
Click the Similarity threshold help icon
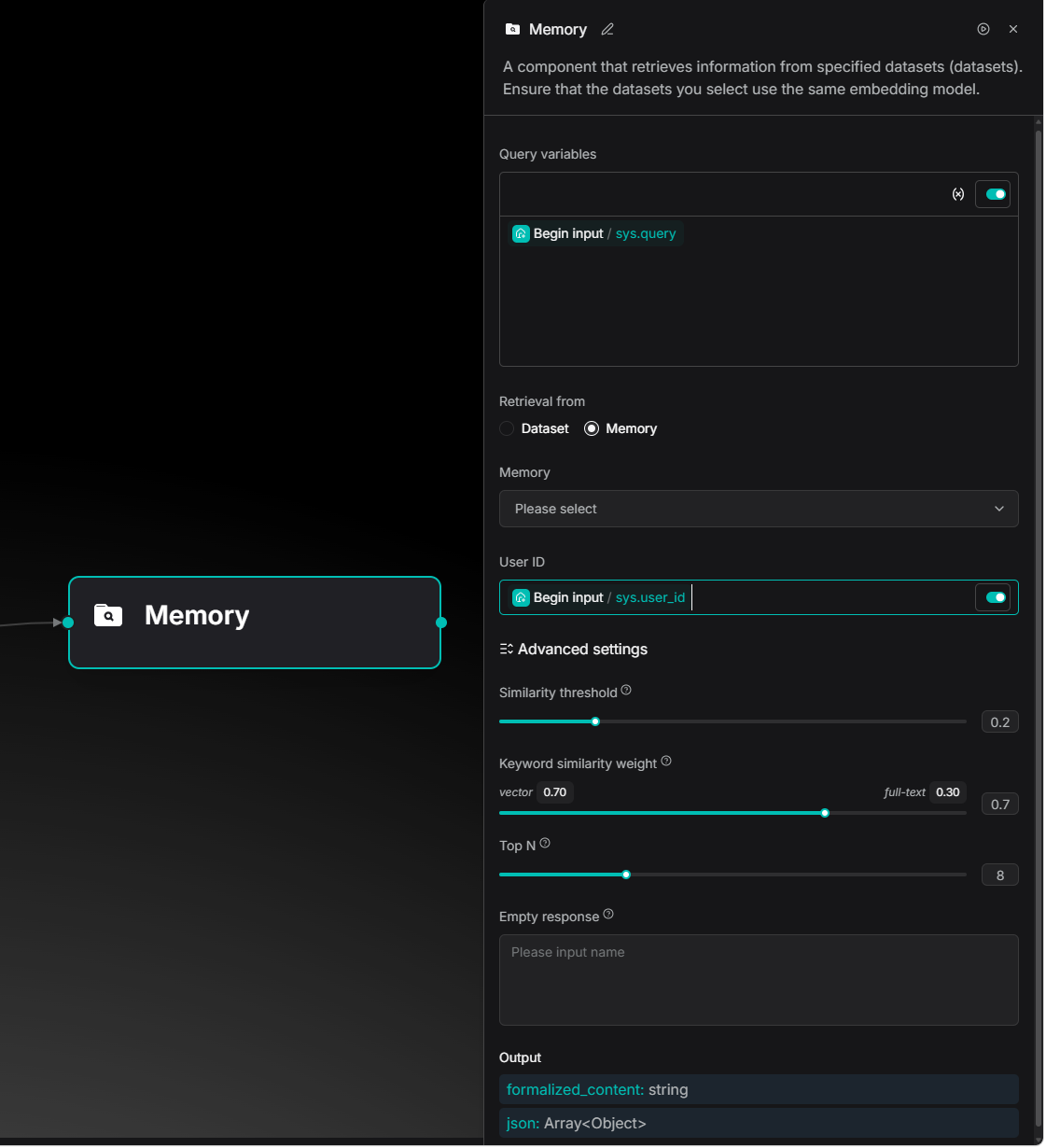coord(626,691)
